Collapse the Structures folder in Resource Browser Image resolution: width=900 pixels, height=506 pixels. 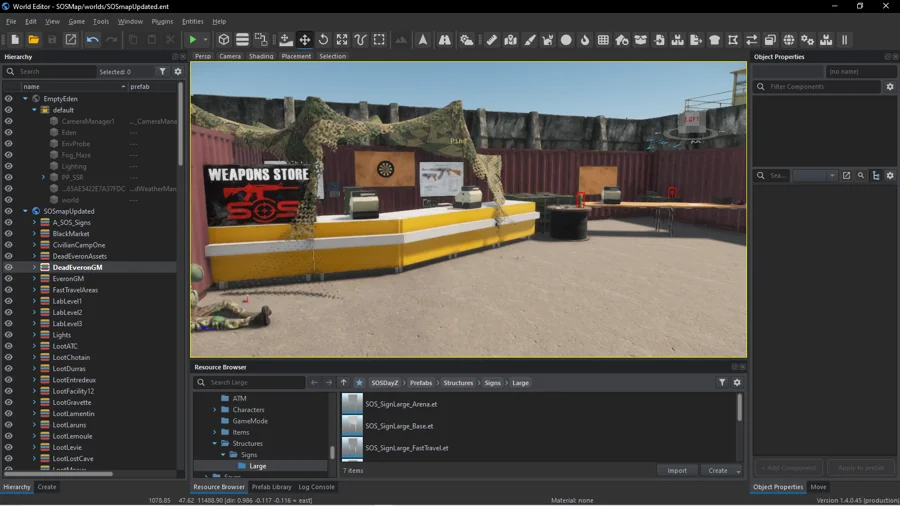pos(215,443)
